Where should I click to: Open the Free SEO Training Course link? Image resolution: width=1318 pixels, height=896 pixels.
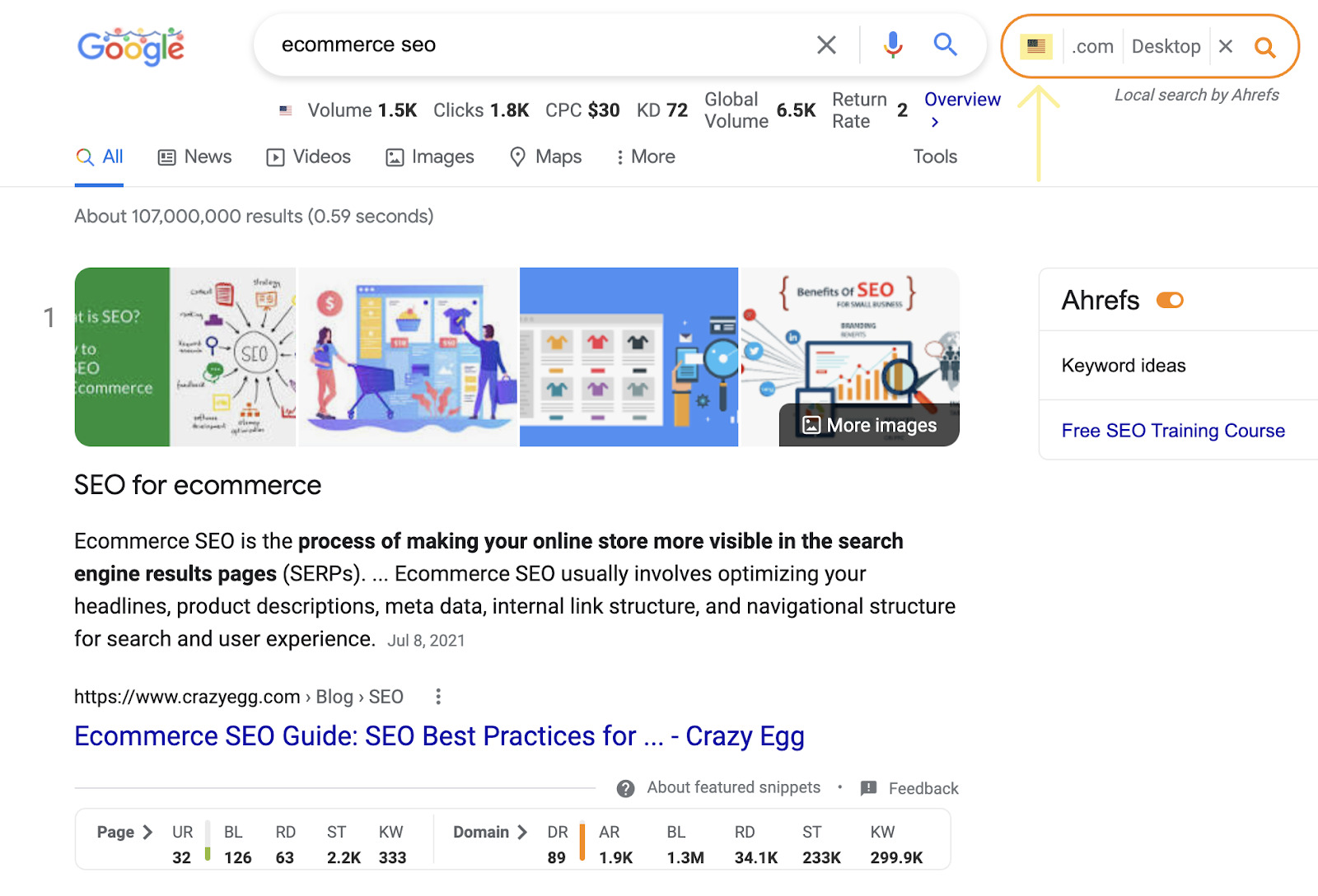tap(1173, 431)
